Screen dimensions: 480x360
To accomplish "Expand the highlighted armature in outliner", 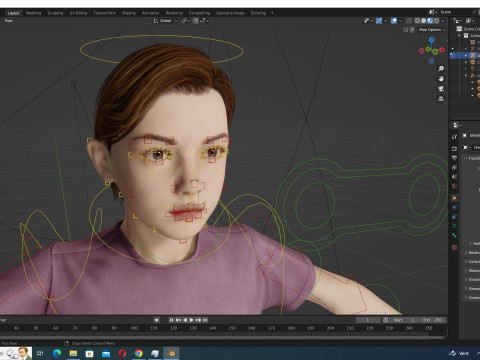I will tap(466, 55).
